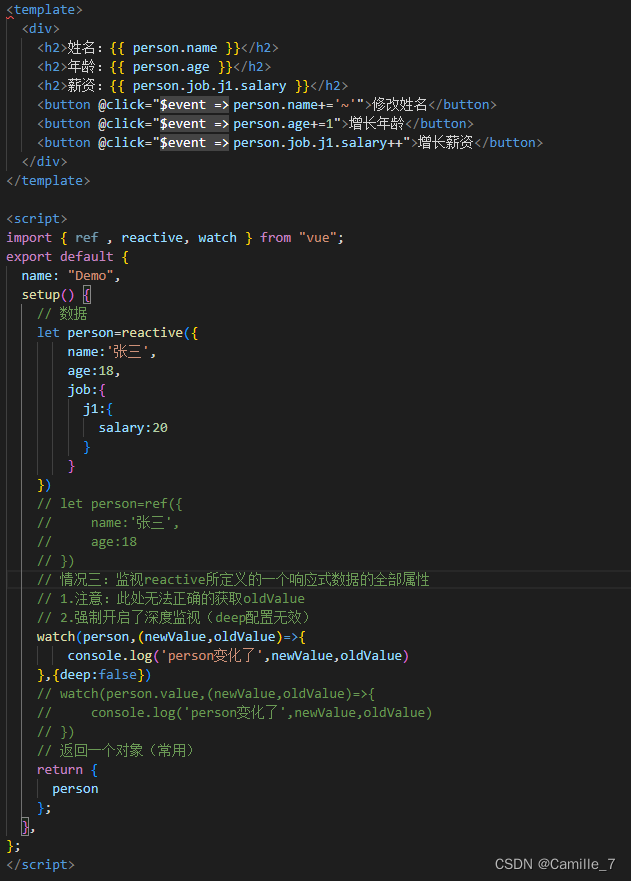
Task: Click the '情况三' comment line
Action: click(233, 579)
